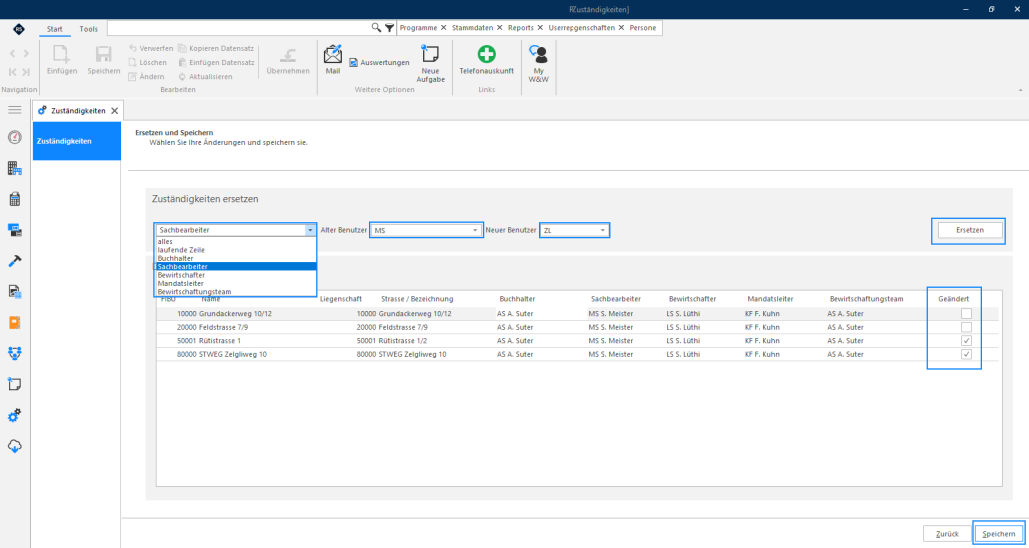Open the hammer sidebar icon

tap(14, 261)
